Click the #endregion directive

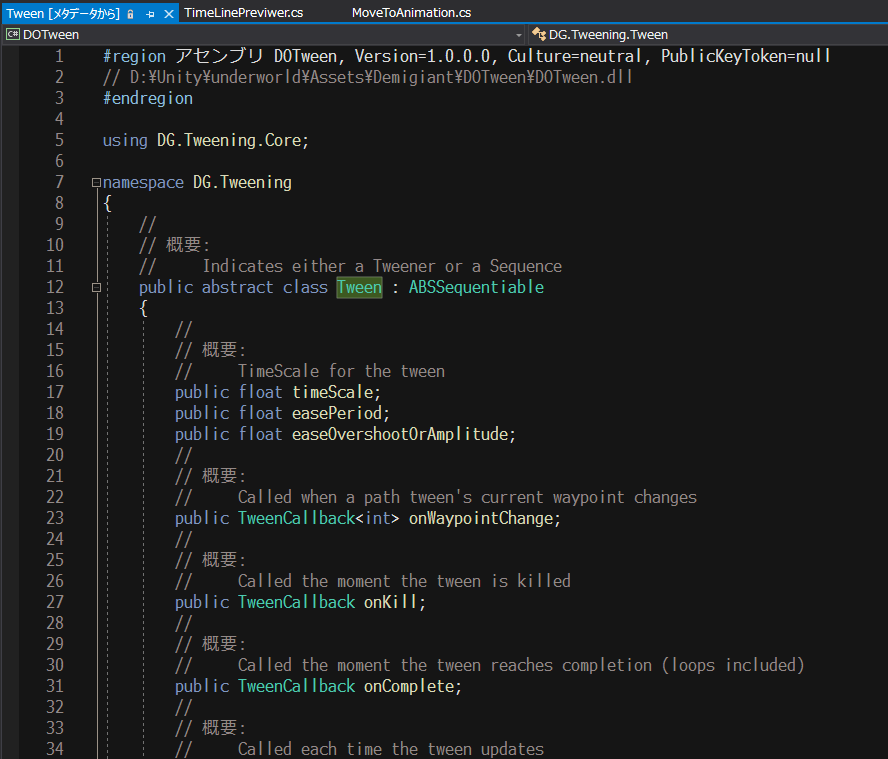[x=147, y=98]
